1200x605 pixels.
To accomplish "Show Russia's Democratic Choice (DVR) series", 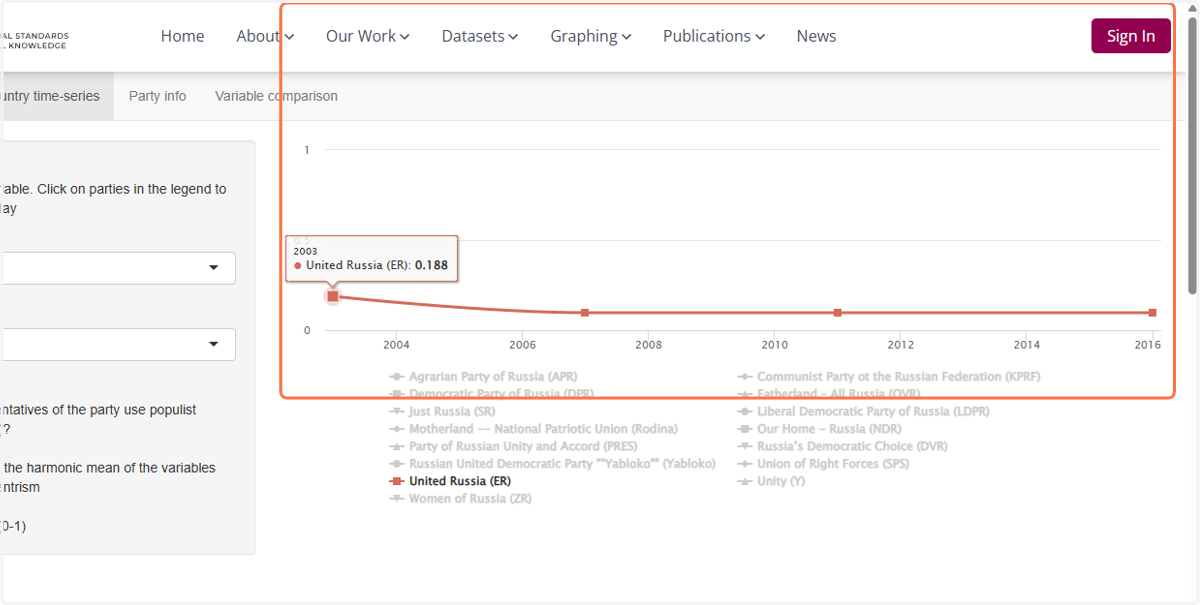I will tap(842, 446).
